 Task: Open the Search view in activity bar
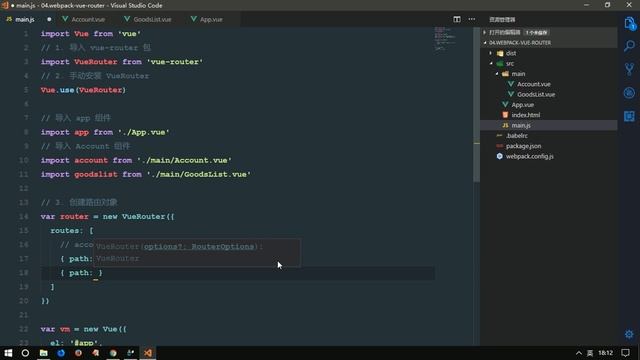point(629,46)
